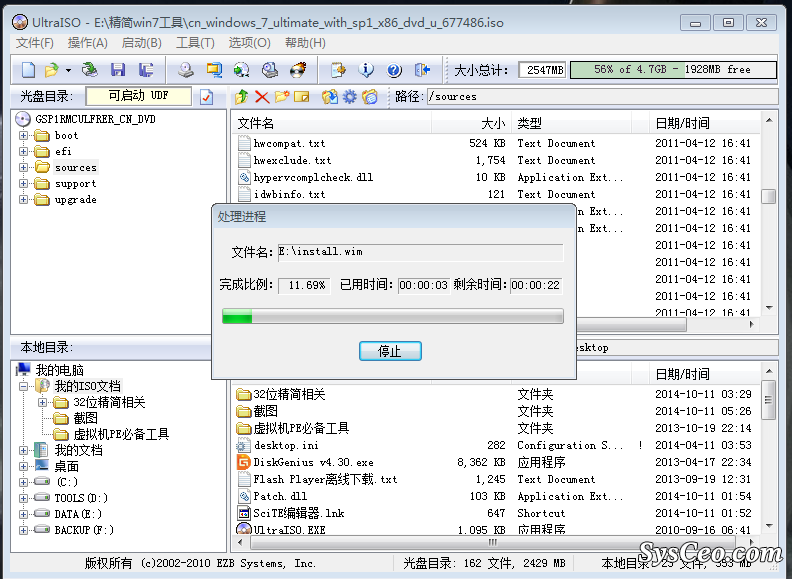792x579 pixels.
Task: Click the Burn CD/DVD Image flame icon
Action: pos(298,70)
